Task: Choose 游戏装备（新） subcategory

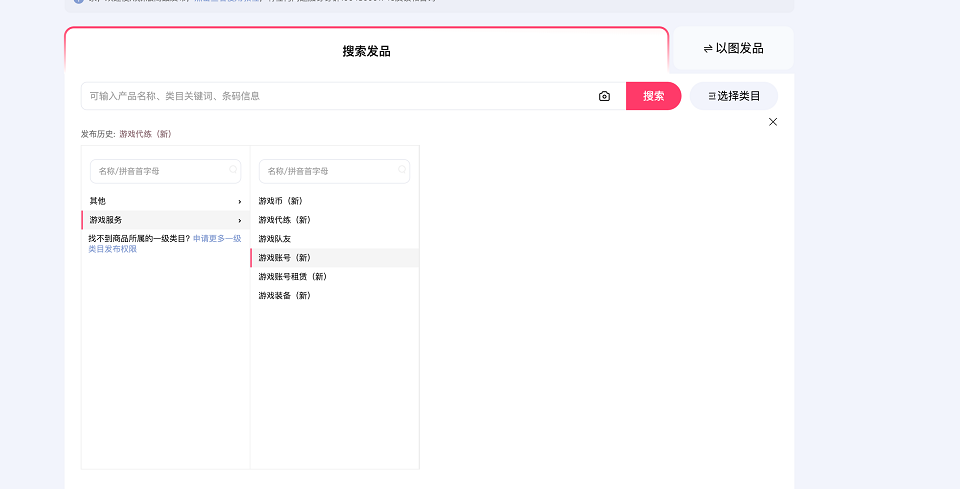Action: point(284,295)
